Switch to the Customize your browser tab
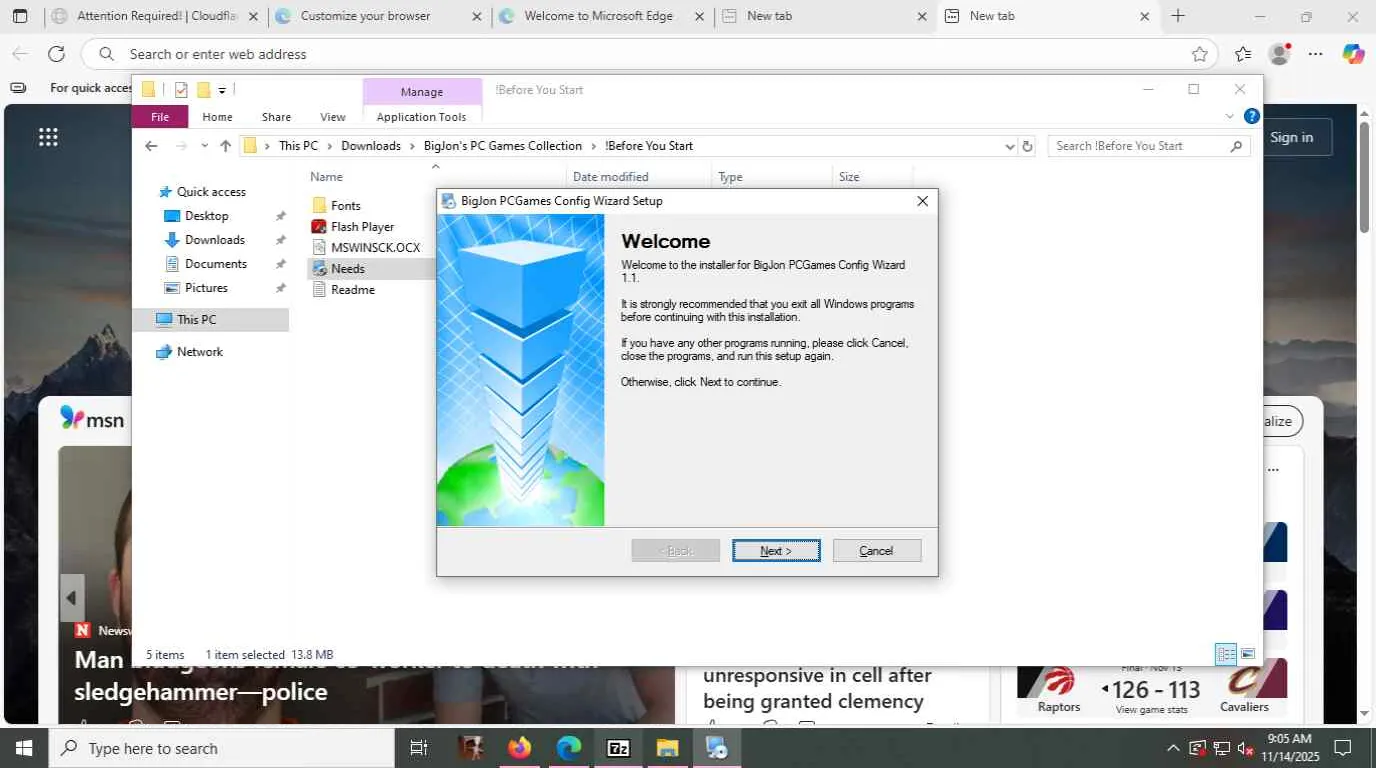Image resolution: width=1376 pixels, height=768 pixels. pyautogui.click(x=380, y=16)
